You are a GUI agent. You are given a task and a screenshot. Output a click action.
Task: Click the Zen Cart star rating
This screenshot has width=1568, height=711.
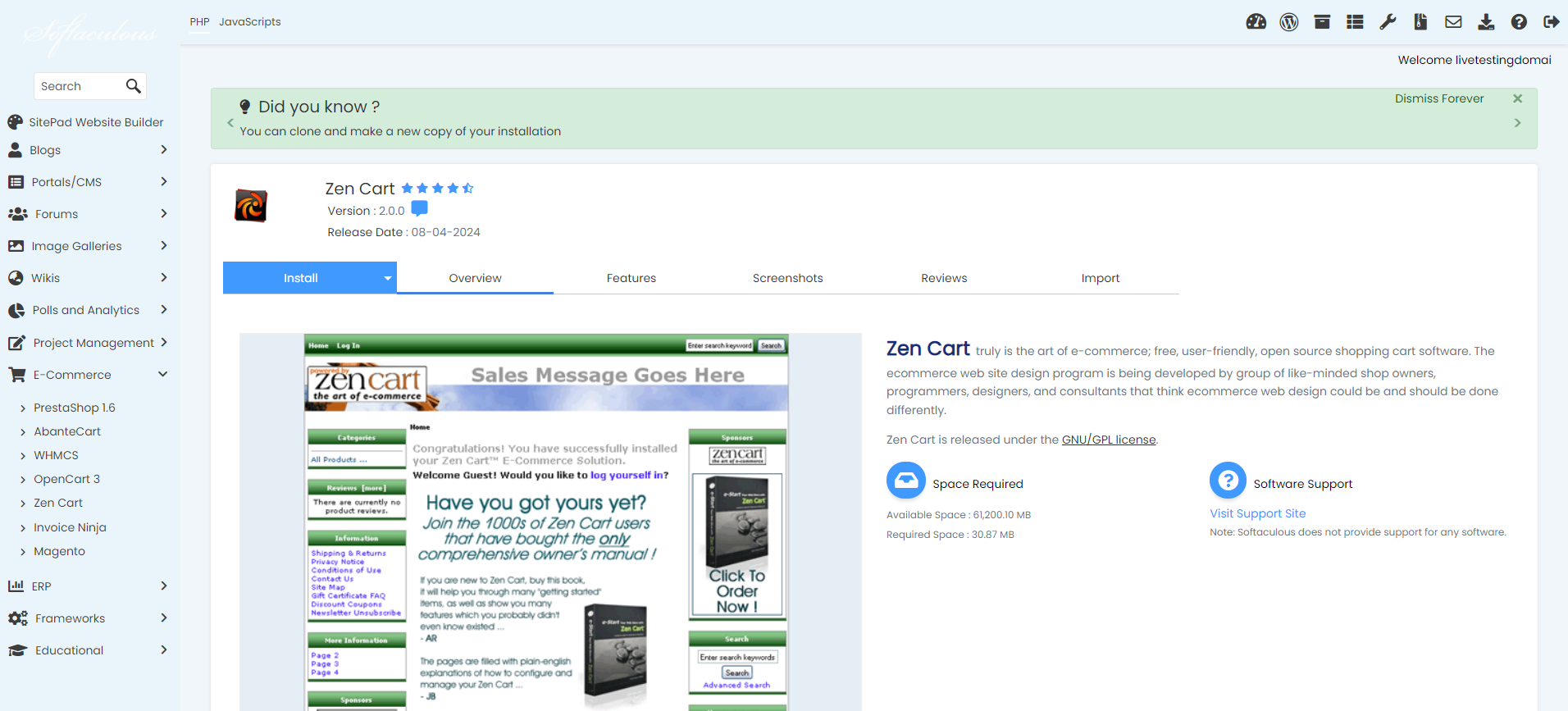[437, 189]
